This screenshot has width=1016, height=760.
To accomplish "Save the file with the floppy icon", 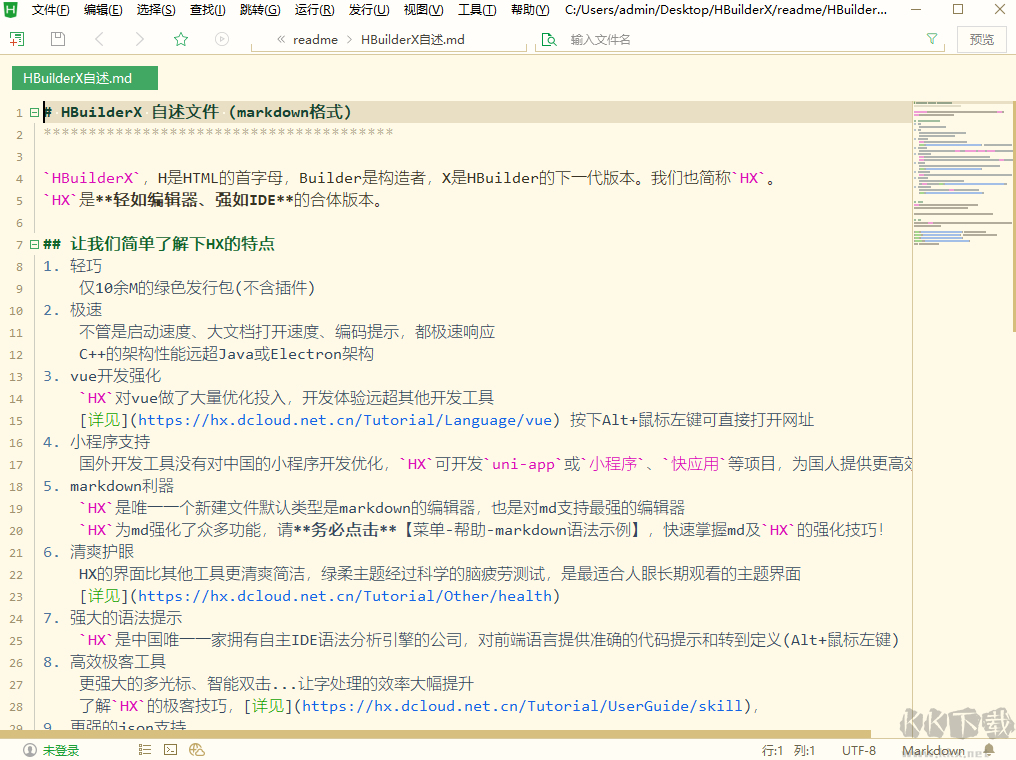I will click(58, 40).
